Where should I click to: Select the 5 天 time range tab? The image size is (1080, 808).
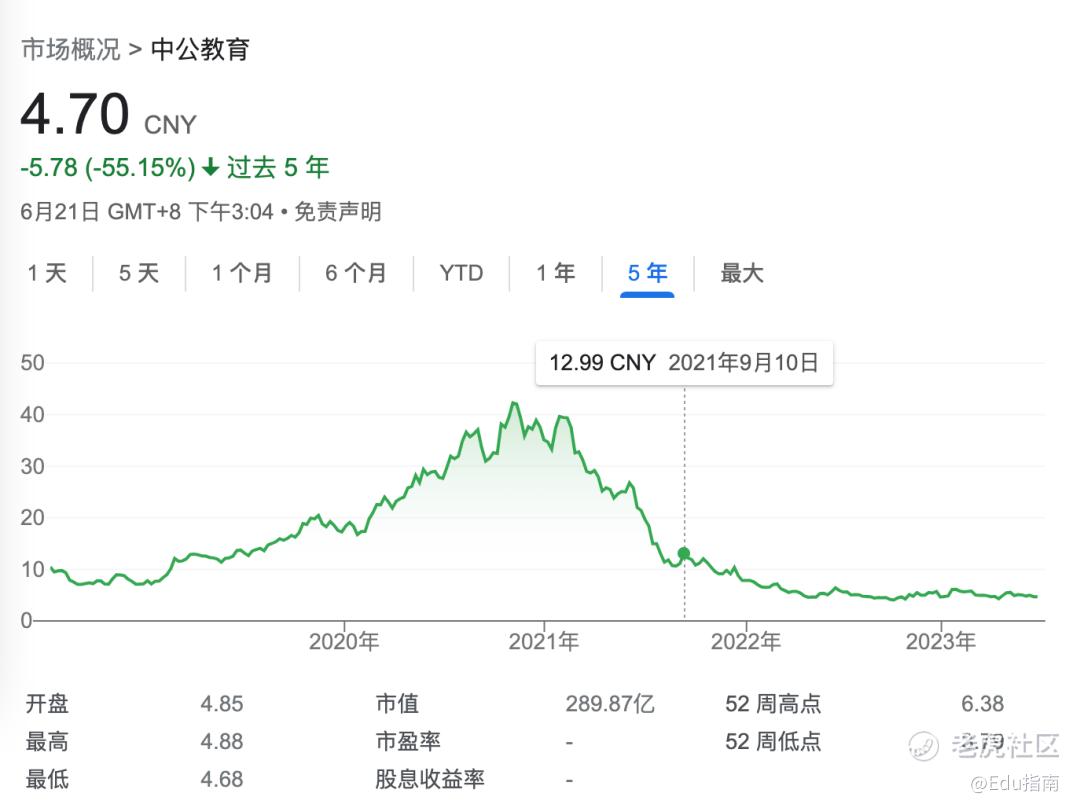[x=138, y=273]
